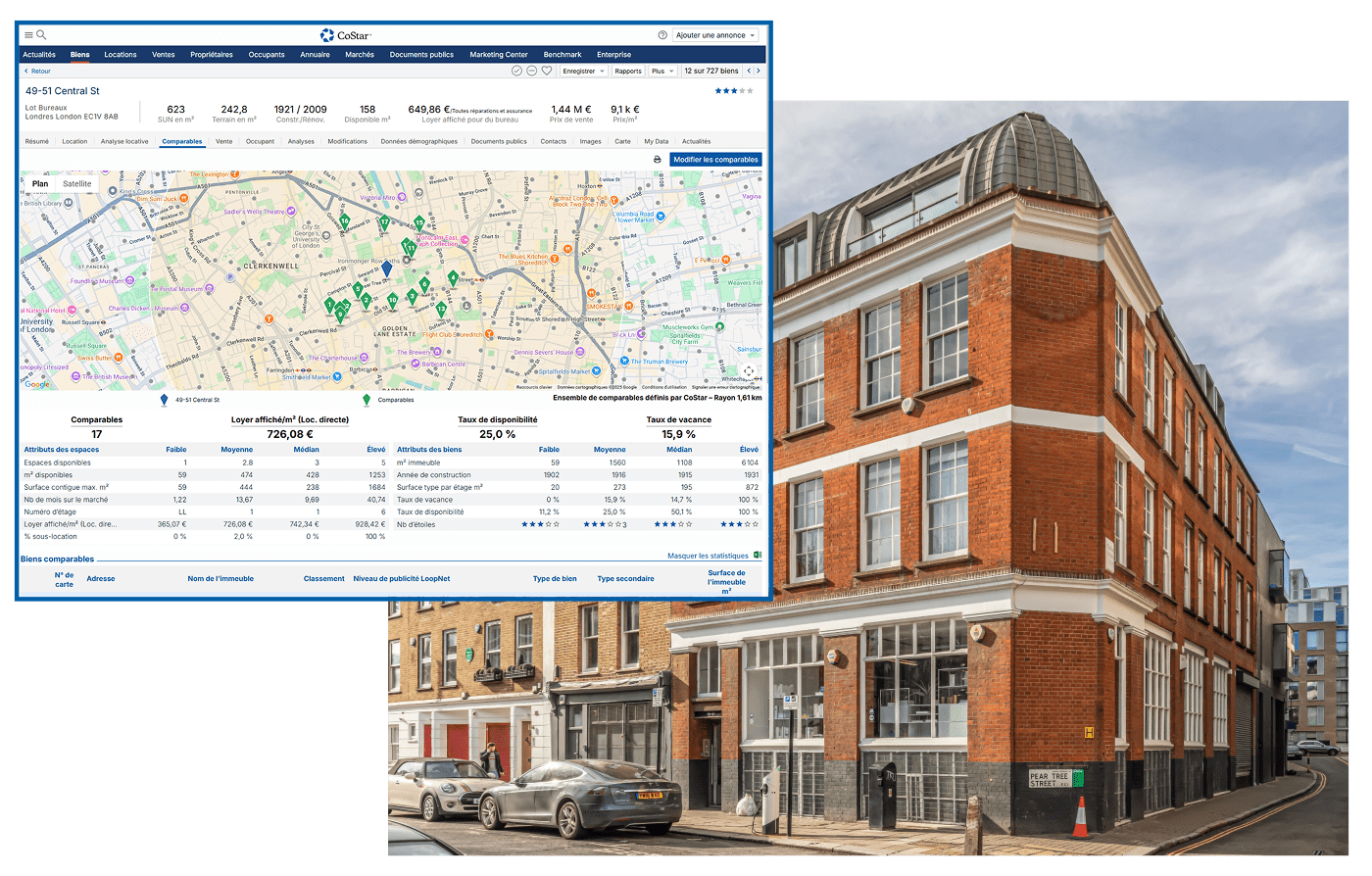1372x876 pixels.
Task: Click the print icon
Action: coord(658,160)
